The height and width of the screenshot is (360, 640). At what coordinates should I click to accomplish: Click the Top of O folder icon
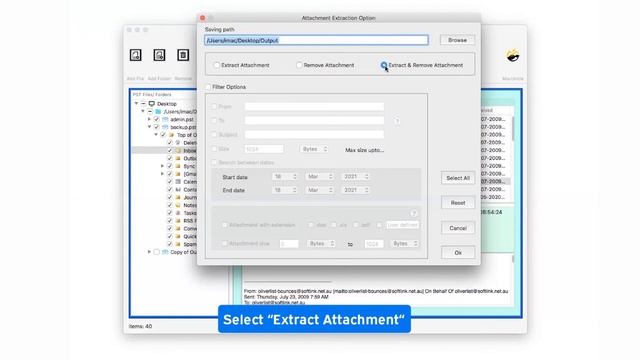click(x=171, y=135)
